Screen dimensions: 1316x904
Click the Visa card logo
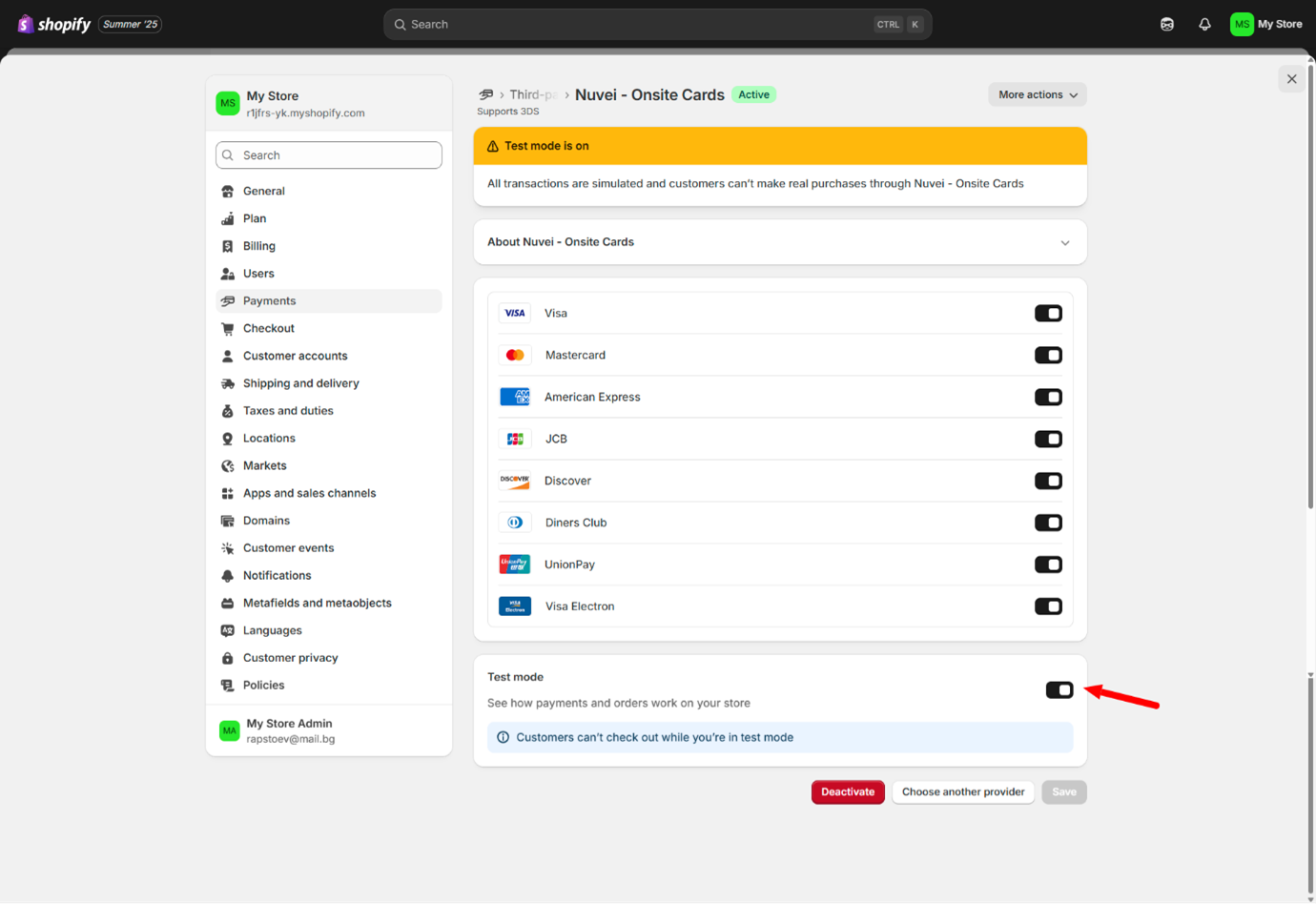coord(515,313)
